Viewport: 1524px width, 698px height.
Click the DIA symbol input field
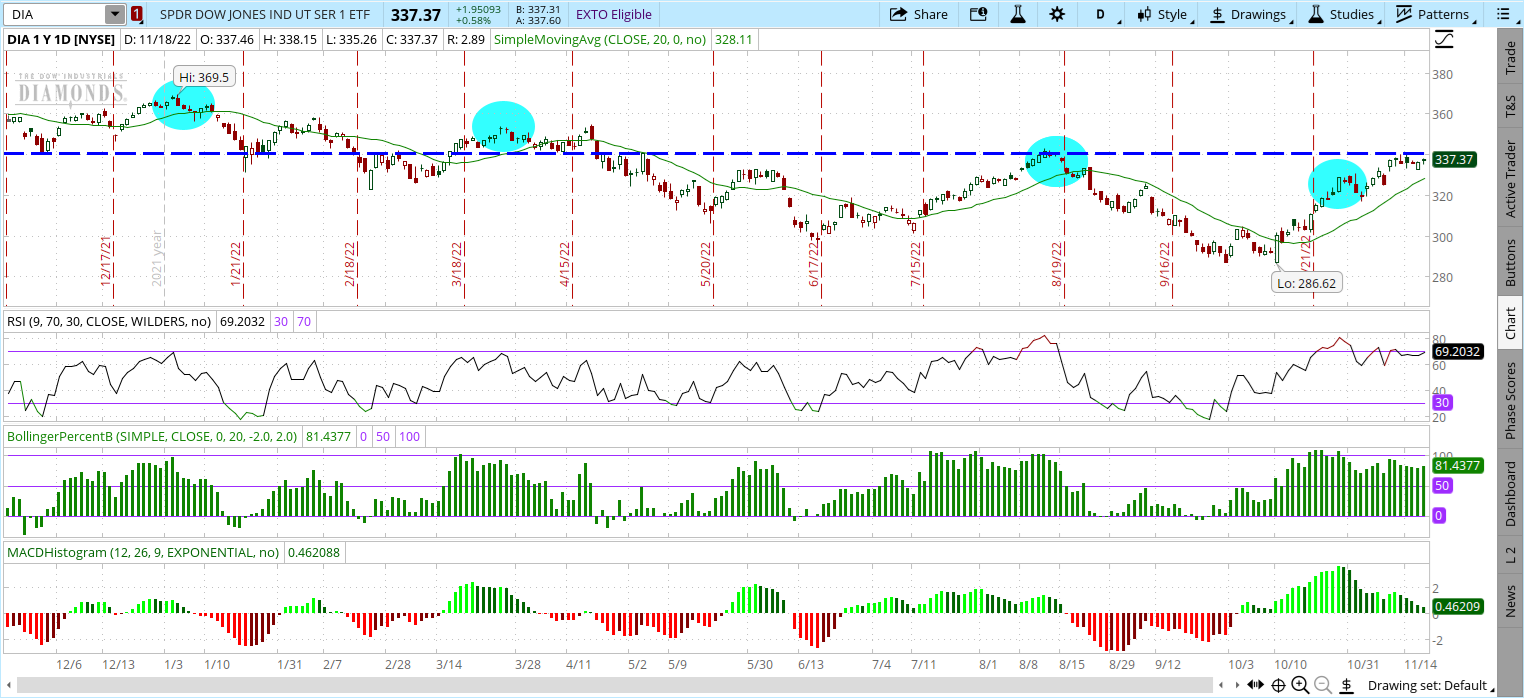point(55,14)
